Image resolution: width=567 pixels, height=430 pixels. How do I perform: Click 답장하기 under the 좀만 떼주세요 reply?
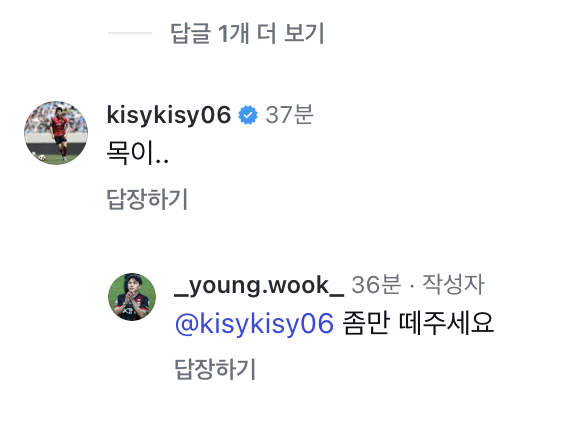215,369
